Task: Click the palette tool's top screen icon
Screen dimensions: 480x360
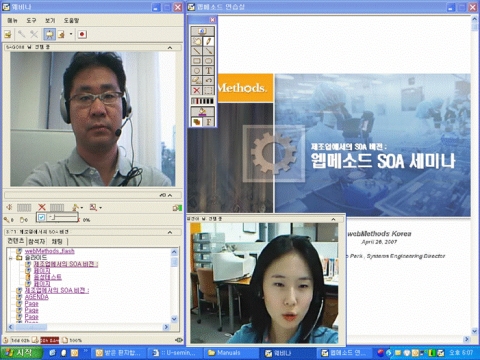Action: click(x=202, y=31)
